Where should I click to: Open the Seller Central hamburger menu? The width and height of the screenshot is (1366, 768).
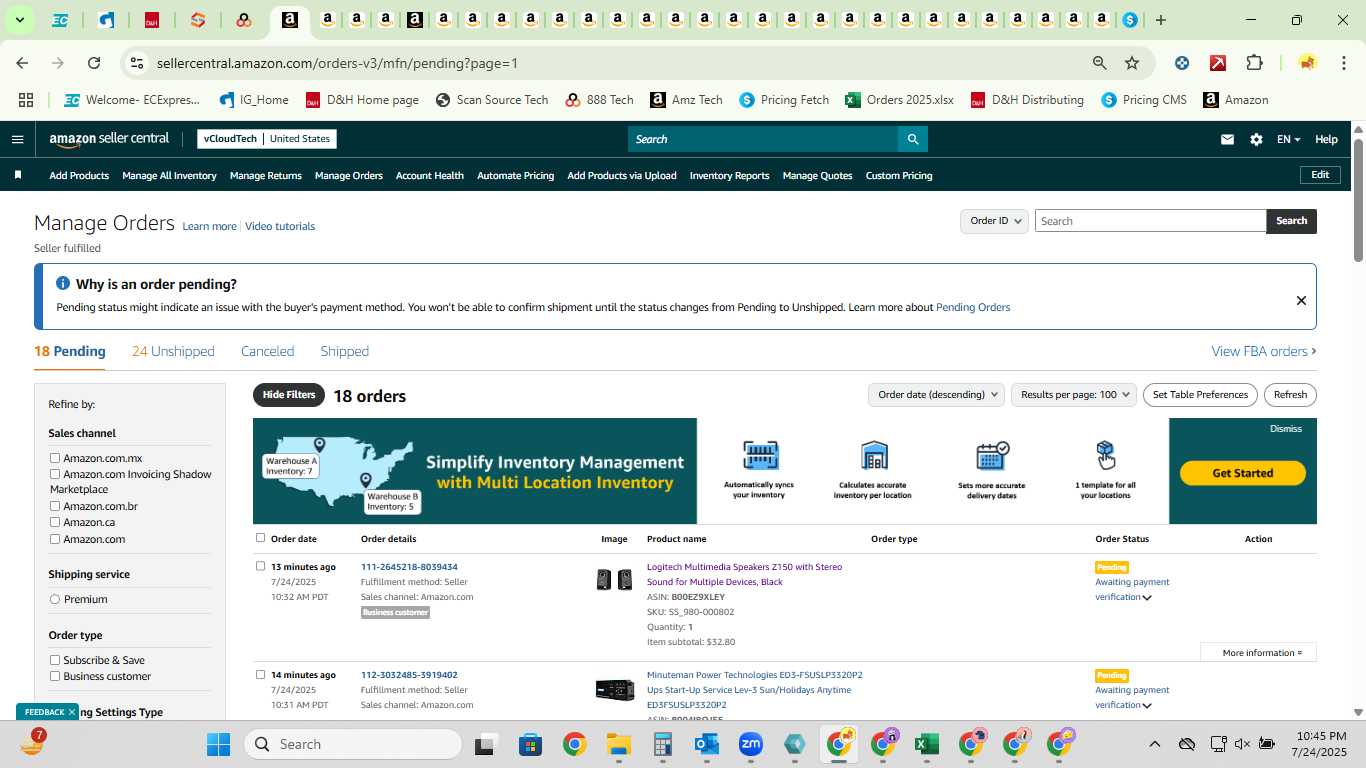(x=17, y=139)
